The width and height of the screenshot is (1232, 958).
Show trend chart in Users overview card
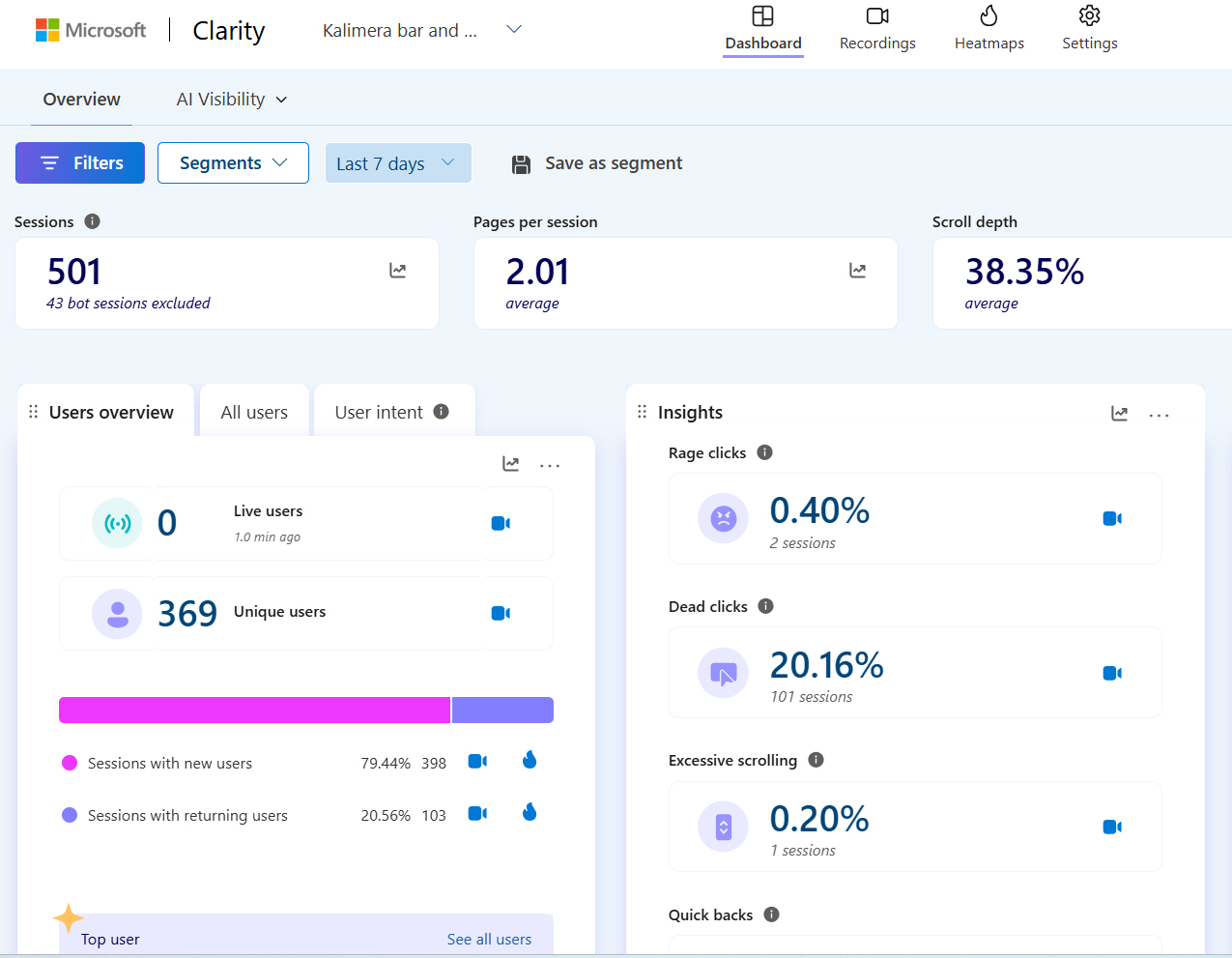click(511, 464)
